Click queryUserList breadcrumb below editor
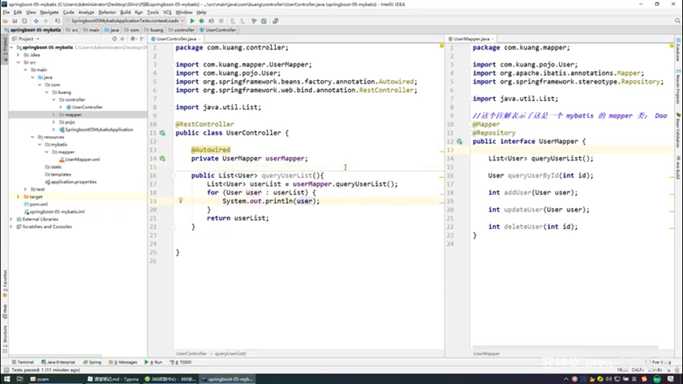This screenshot has width=683, height=384. pos(230,354)
